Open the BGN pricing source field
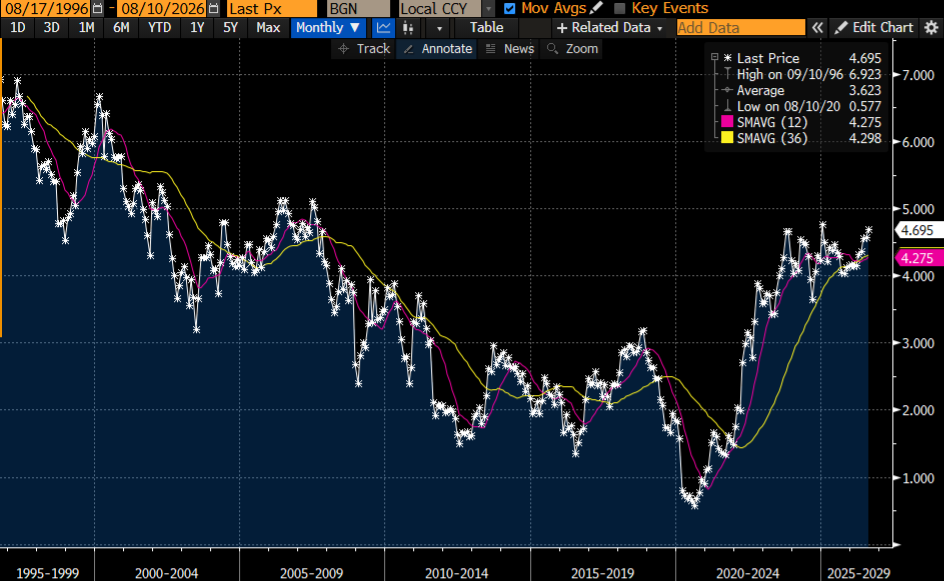The image size is (944, 581). 358,9
